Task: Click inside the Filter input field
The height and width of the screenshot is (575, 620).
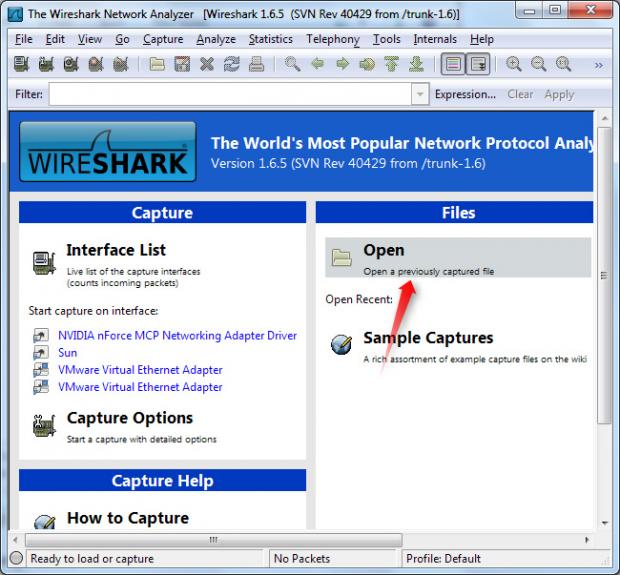Action: [x=230, y=94]
